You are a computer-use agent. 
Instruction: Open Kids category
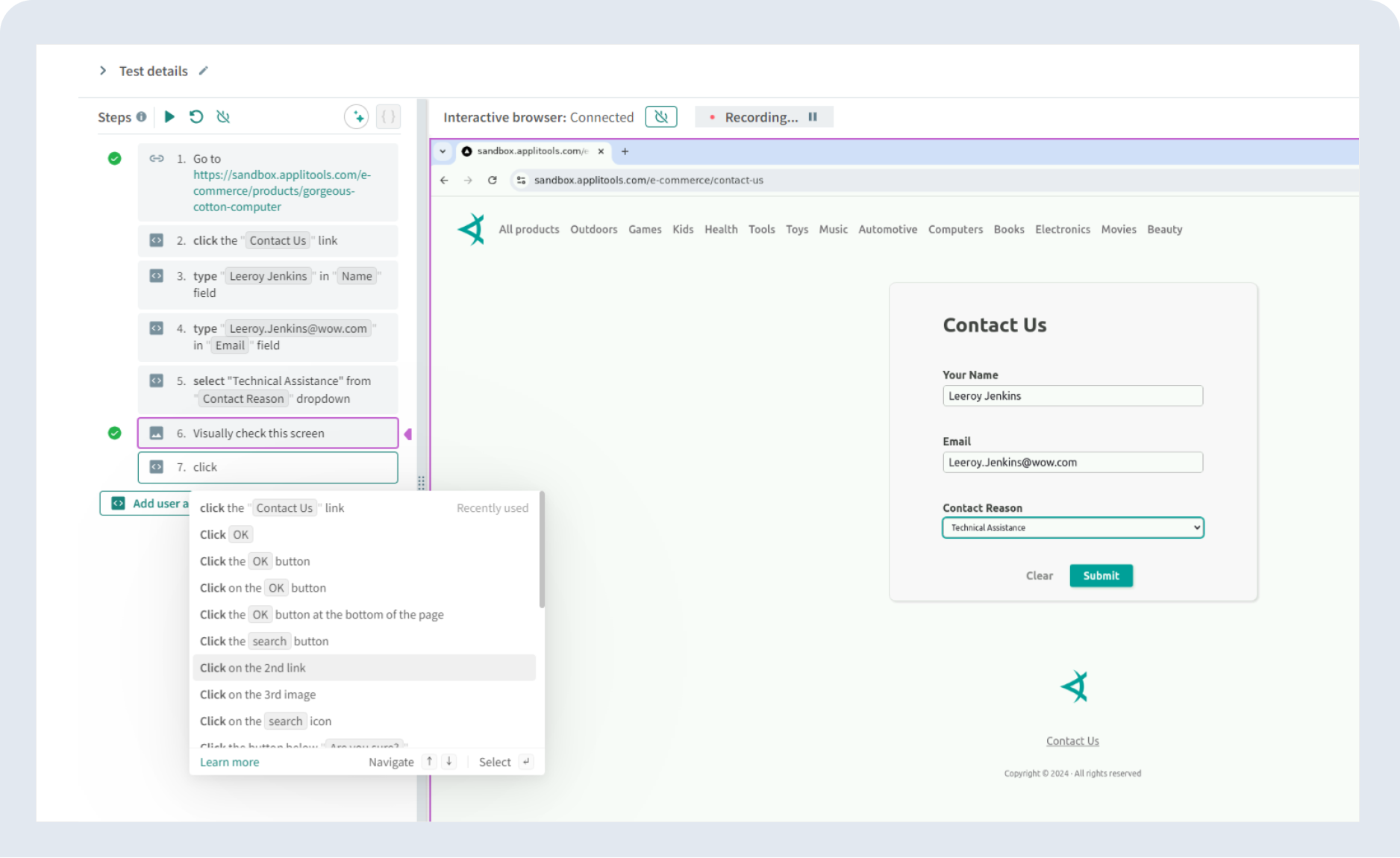(683, 230)
